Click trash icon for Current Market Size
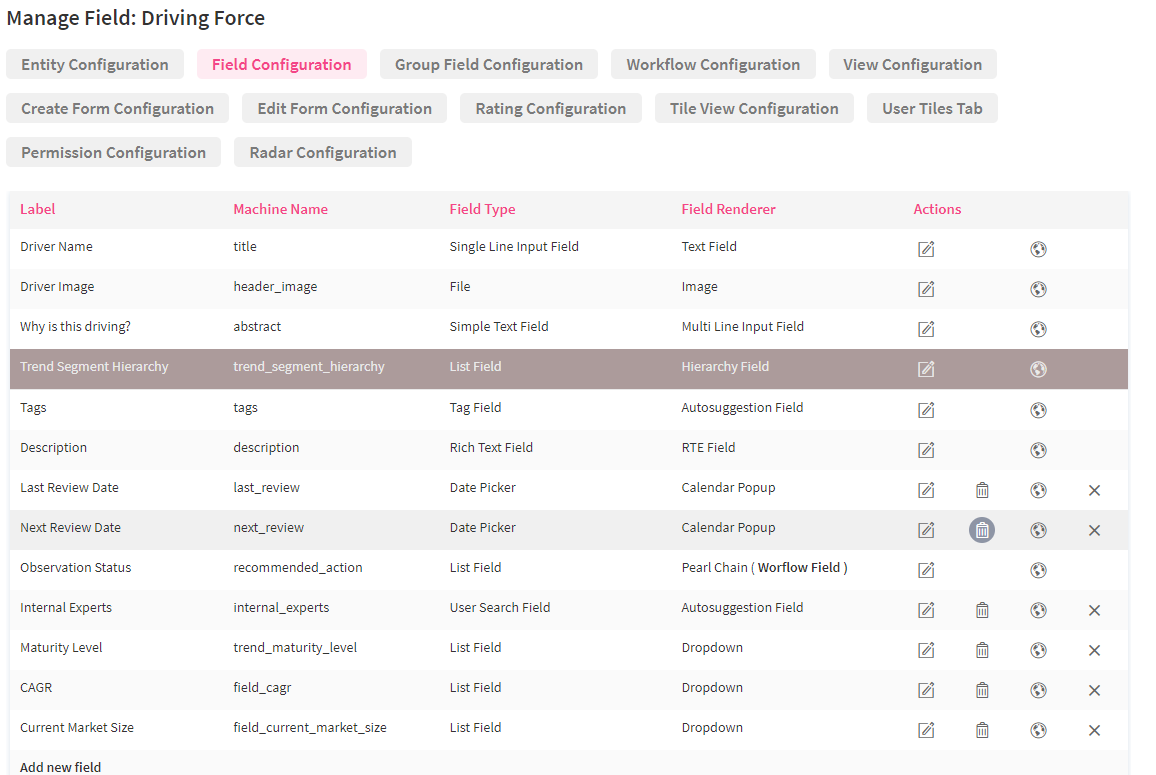This screenshot has width=1156, height=775. [982, 730]
